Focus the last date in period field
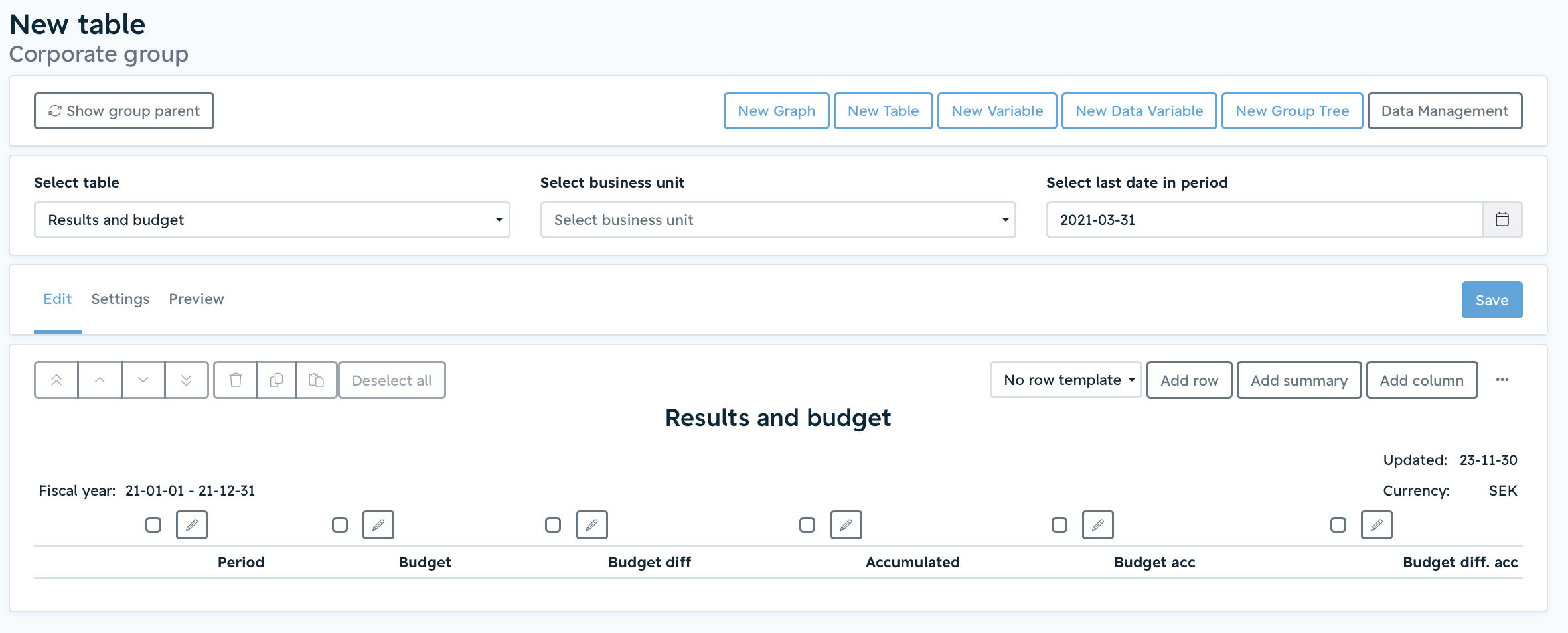This screenshot has width=1568, height=633. point(1265,220)
